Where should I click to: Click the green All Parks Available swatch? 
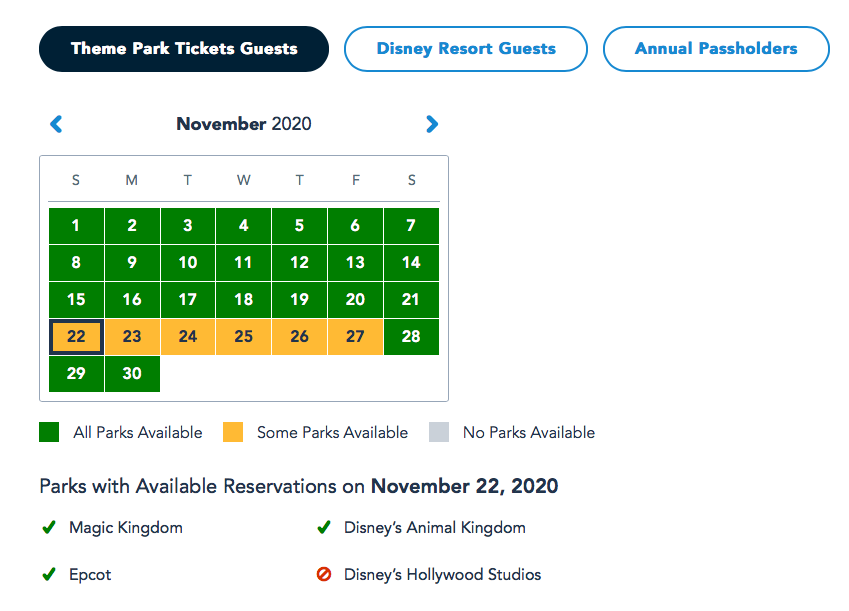pyautogui.click(x=49, y=433)
